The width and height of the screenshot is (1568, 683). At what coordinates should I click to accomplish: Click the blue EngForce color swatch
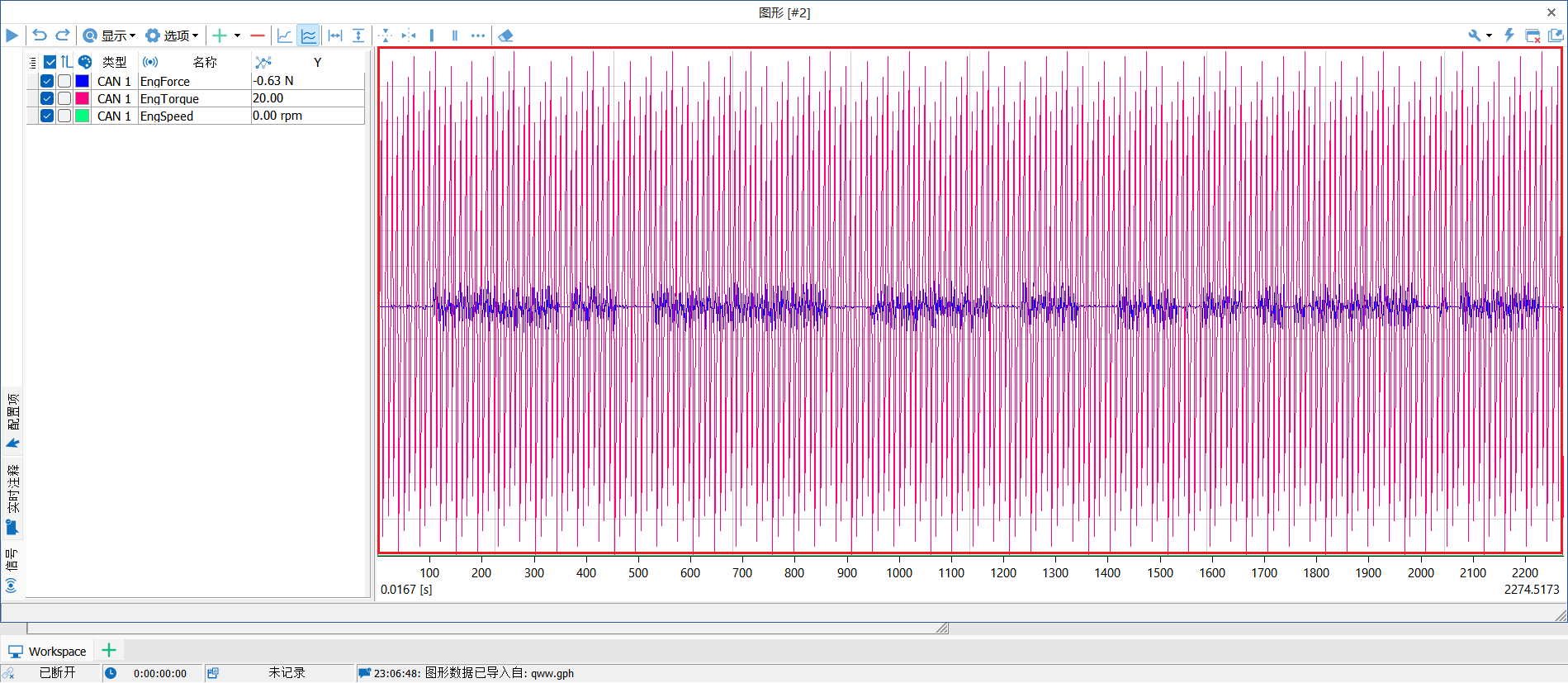[x=83, y=81]
